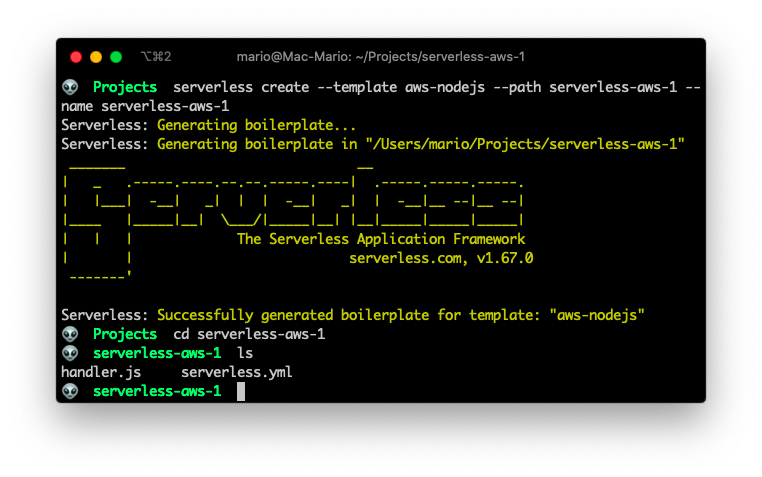This screenshot has height=477, width=762.
Task: Click the serverless.yml filename in ls output
Action: [237, 373]
